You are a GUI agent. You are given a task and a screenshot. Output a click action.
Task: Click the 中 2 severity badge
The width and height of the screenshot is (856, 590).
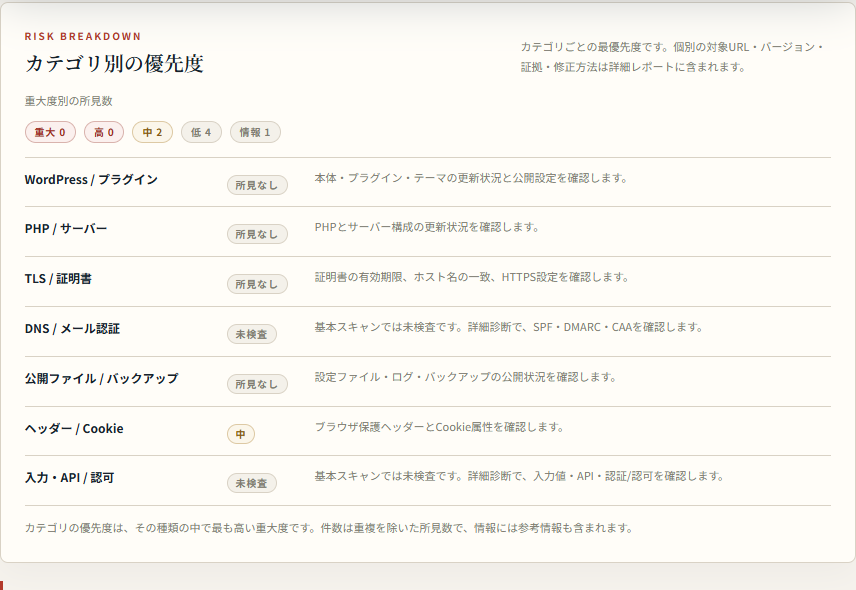click(152, 132)
